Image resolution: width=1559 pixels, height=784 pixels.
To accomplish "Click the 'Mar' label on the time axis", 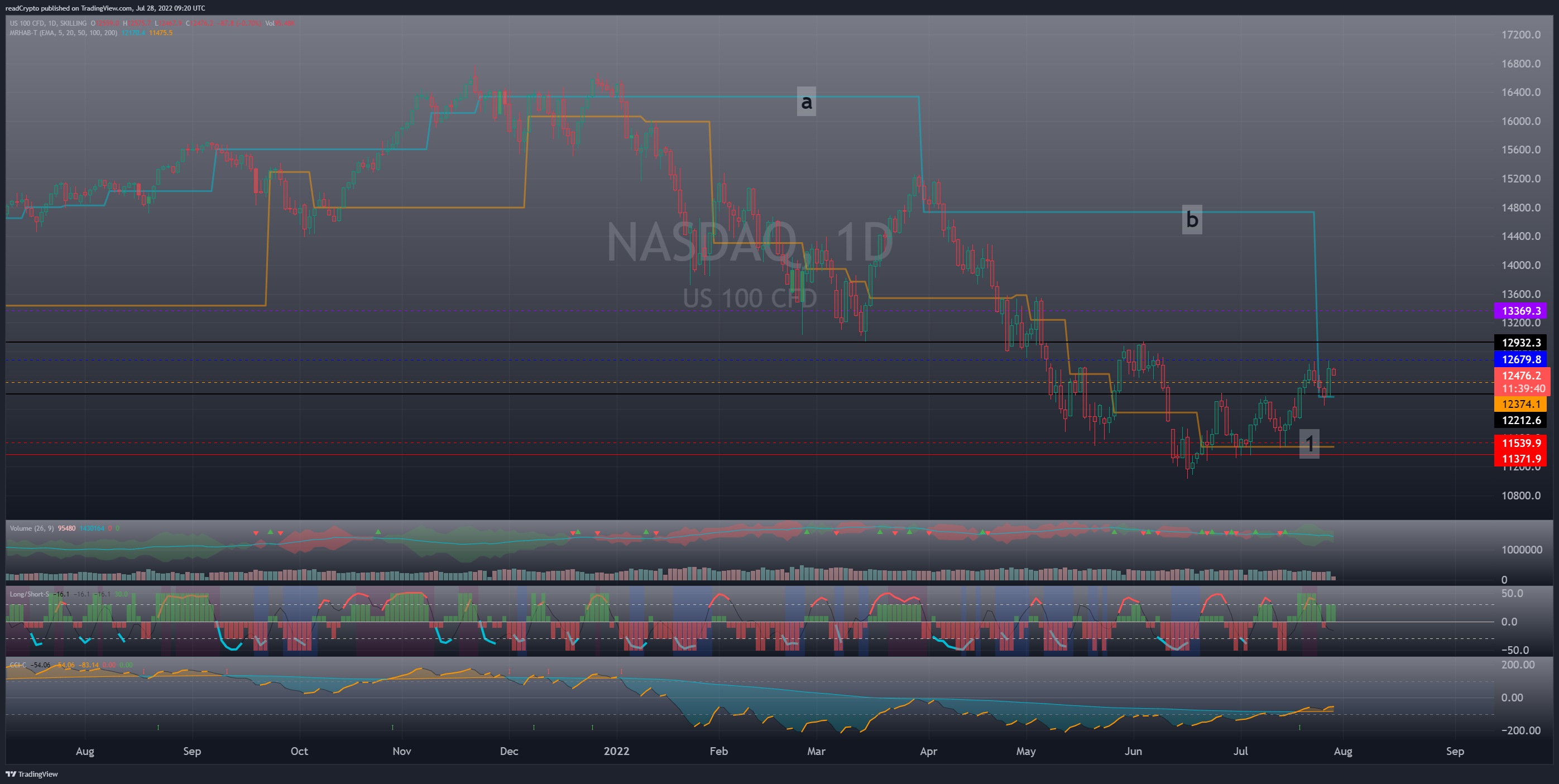I will [816, 751].
